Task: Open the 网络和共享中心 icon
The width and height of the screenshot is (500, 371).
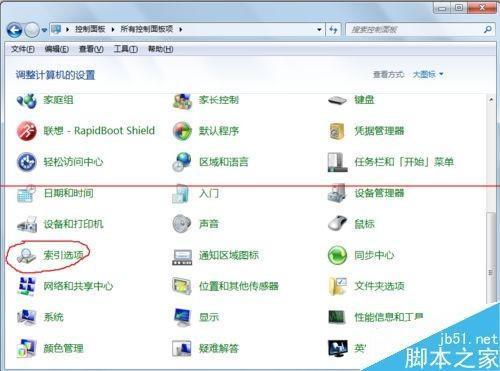Action: (x=27, y=286)
